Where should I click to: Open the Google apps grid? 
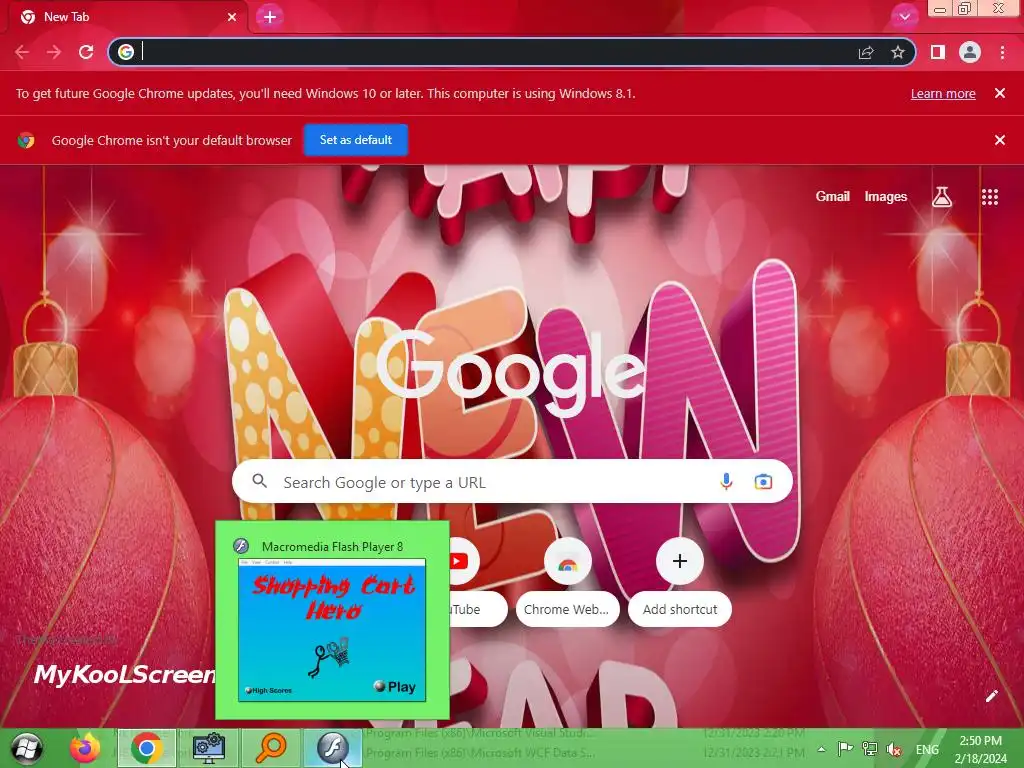(990, 197)
